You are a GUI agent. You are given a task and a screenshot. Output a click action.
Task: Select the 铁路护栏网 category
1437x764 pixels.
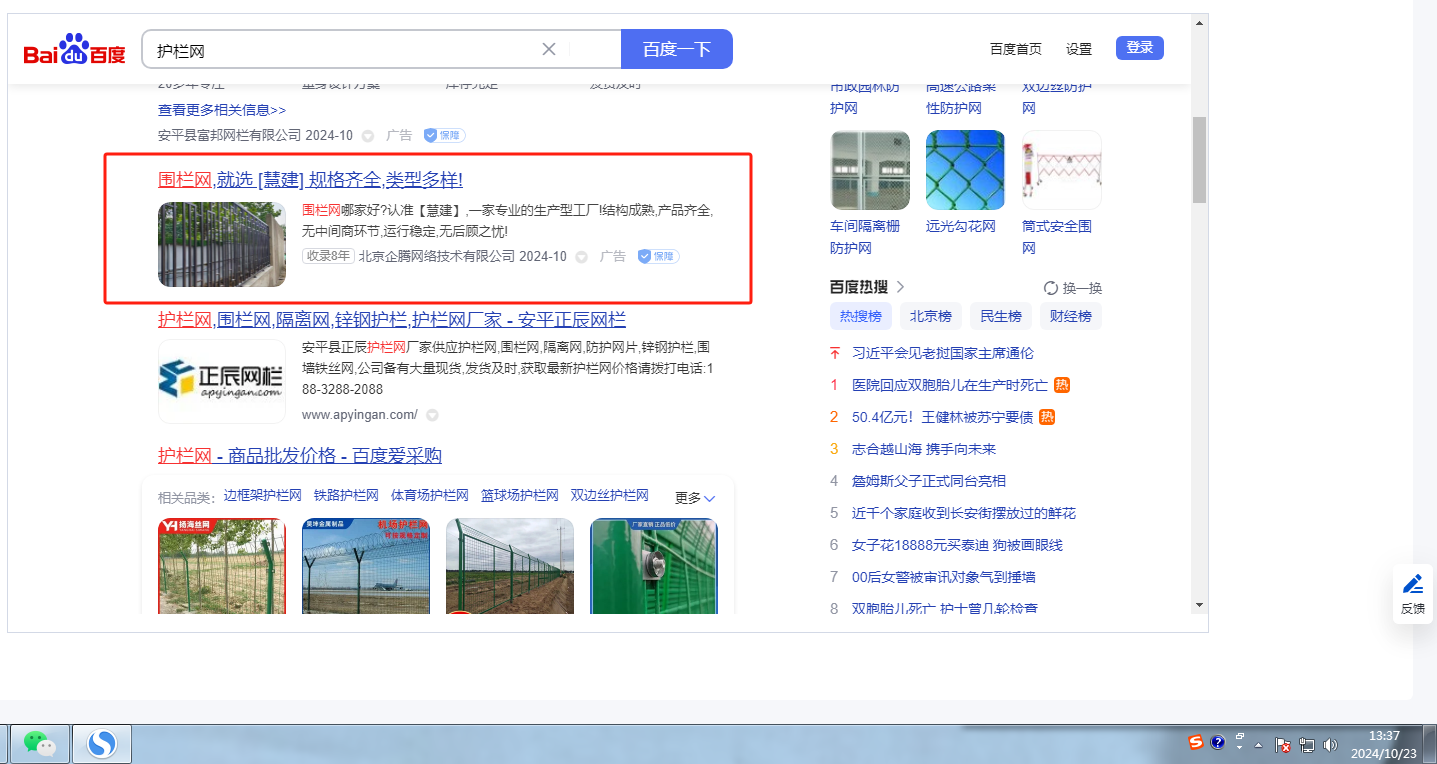click(x=346, y=496)
